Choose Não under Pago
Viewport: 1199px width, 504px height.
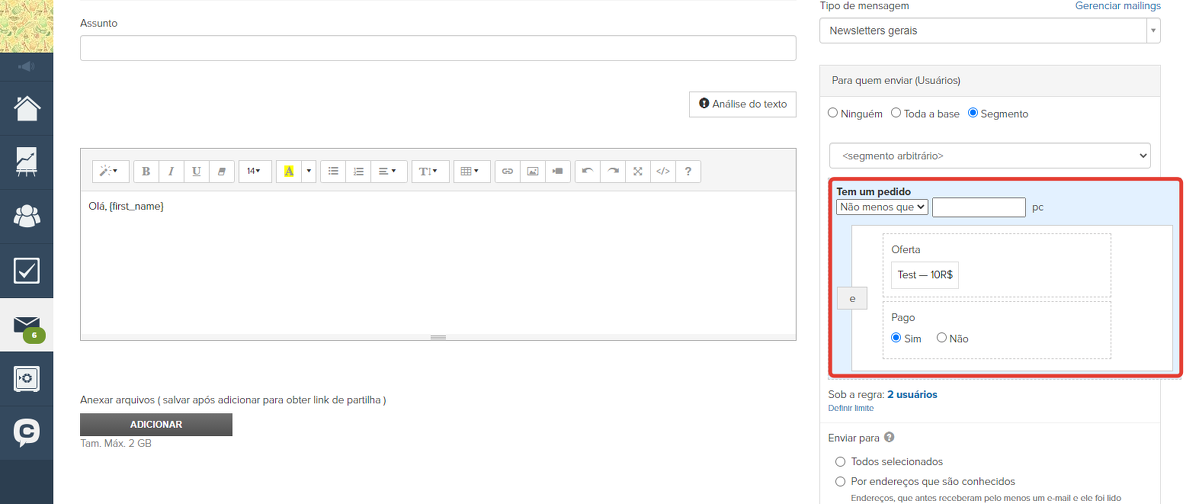pyautogui.click(x=942, y=338)
